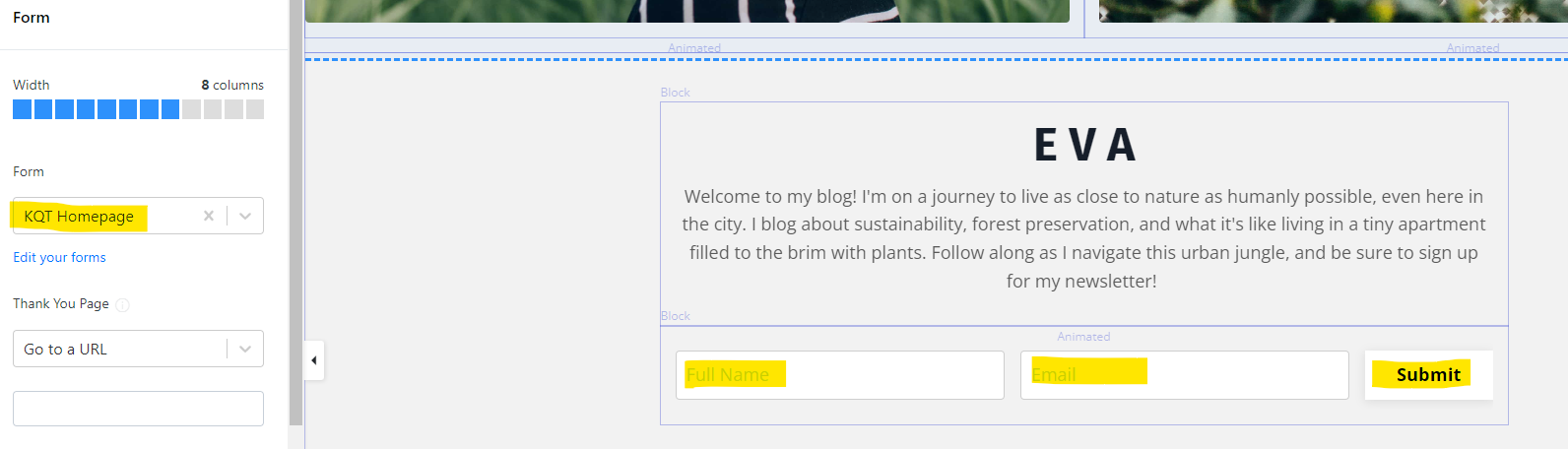Set width using the first blue column block
1568x449 pixels.
click(x=22, y=109)
